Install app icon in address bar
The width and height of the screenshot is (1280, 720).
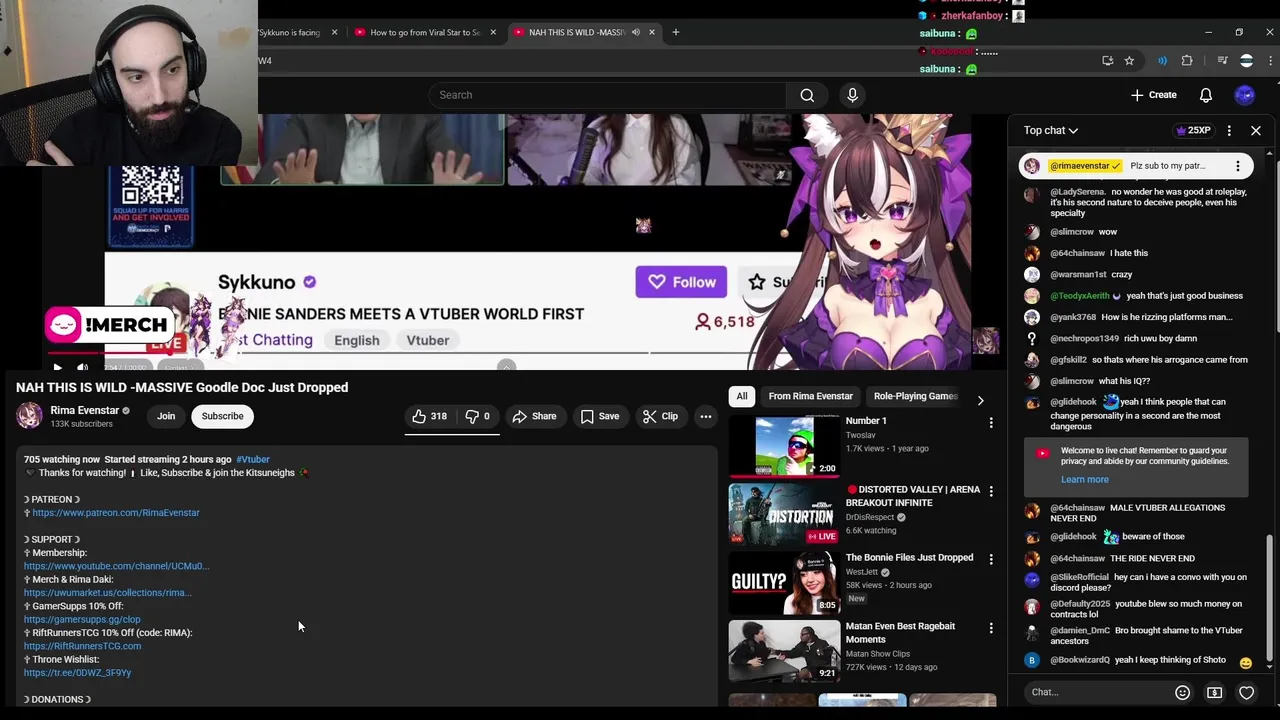(x=1107, y=61)
